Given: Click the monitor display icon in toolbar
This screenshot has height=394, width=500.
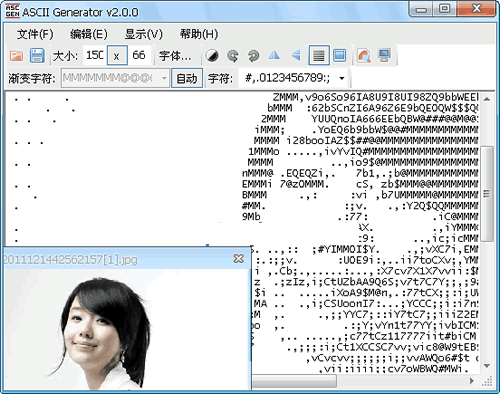Looking at the screenshot, I should (385, 55).
